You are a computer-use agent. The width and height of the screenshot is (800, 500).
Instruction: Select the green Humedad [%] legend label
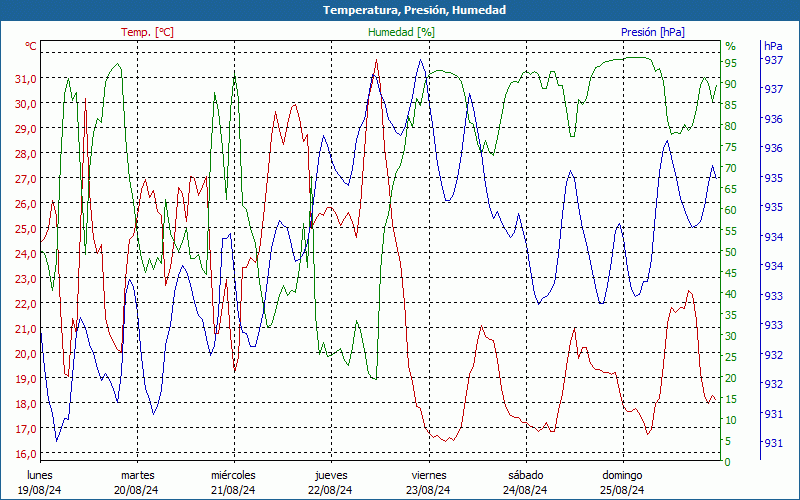pos(402,32)
